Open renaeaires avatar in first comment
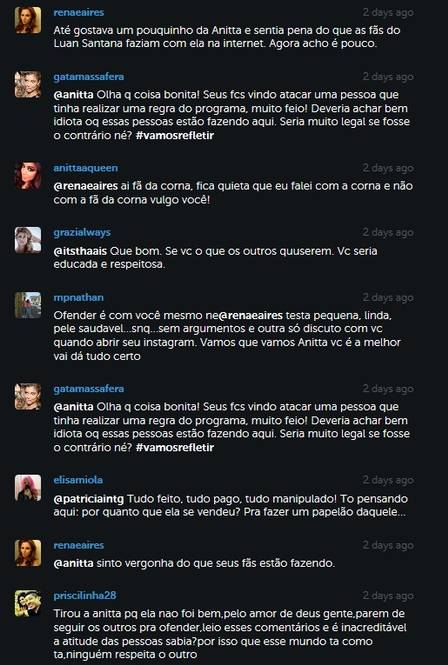Image resolution: width=448 pixels, height=665 pixels. pos(28,20)
